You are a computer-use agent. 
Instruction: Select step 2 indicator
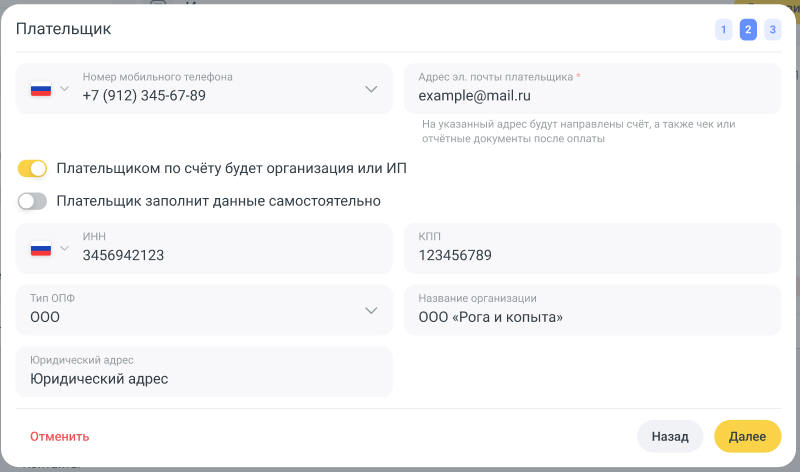(x=747, y=30)
